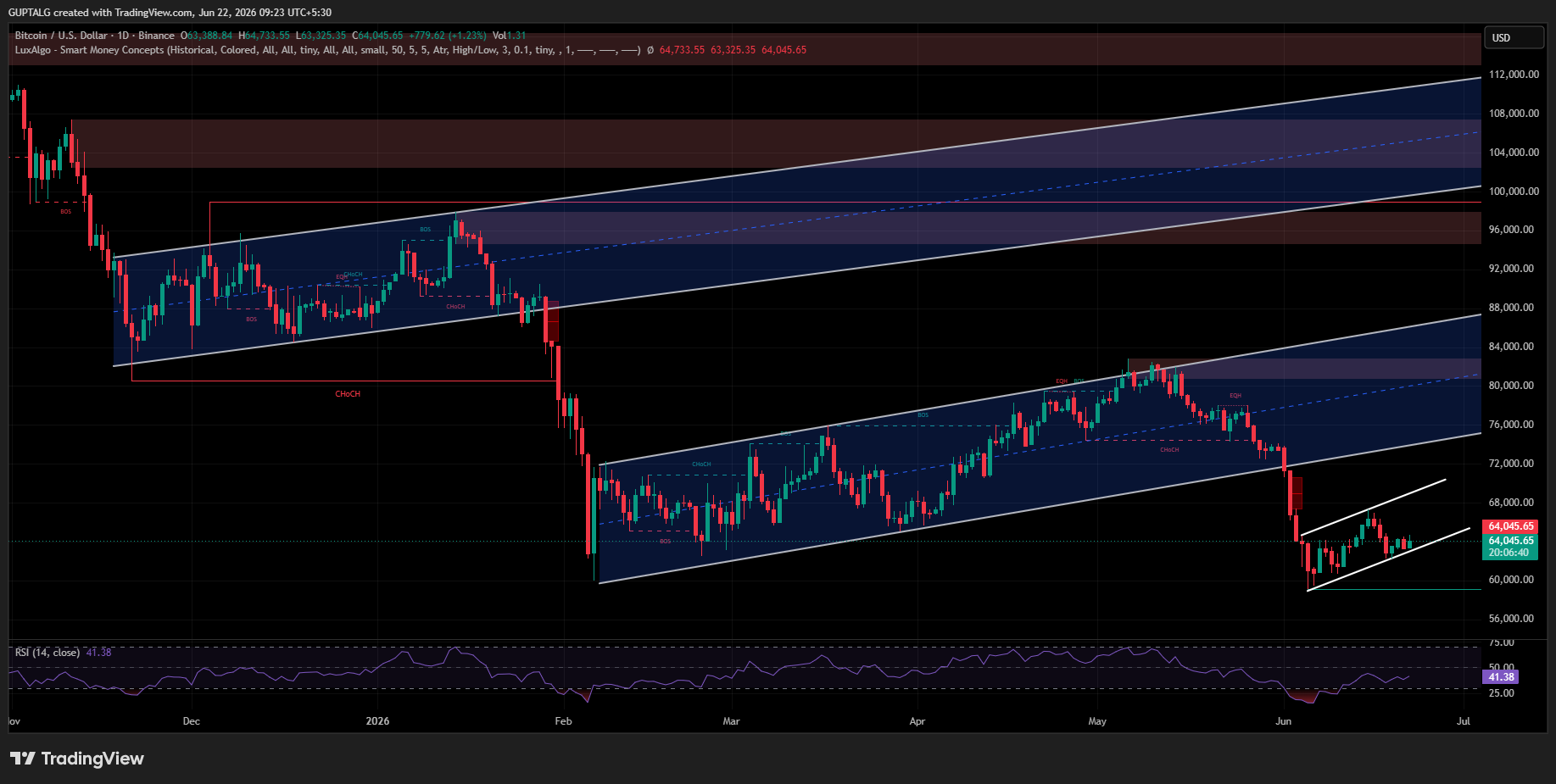Image resolution: width=1556 pixels, height=784 pixels.
Task: Open the LuxAlgo Smart Money Concepts indicator legend
Action: pyautogui.click(x=326, y=50)
